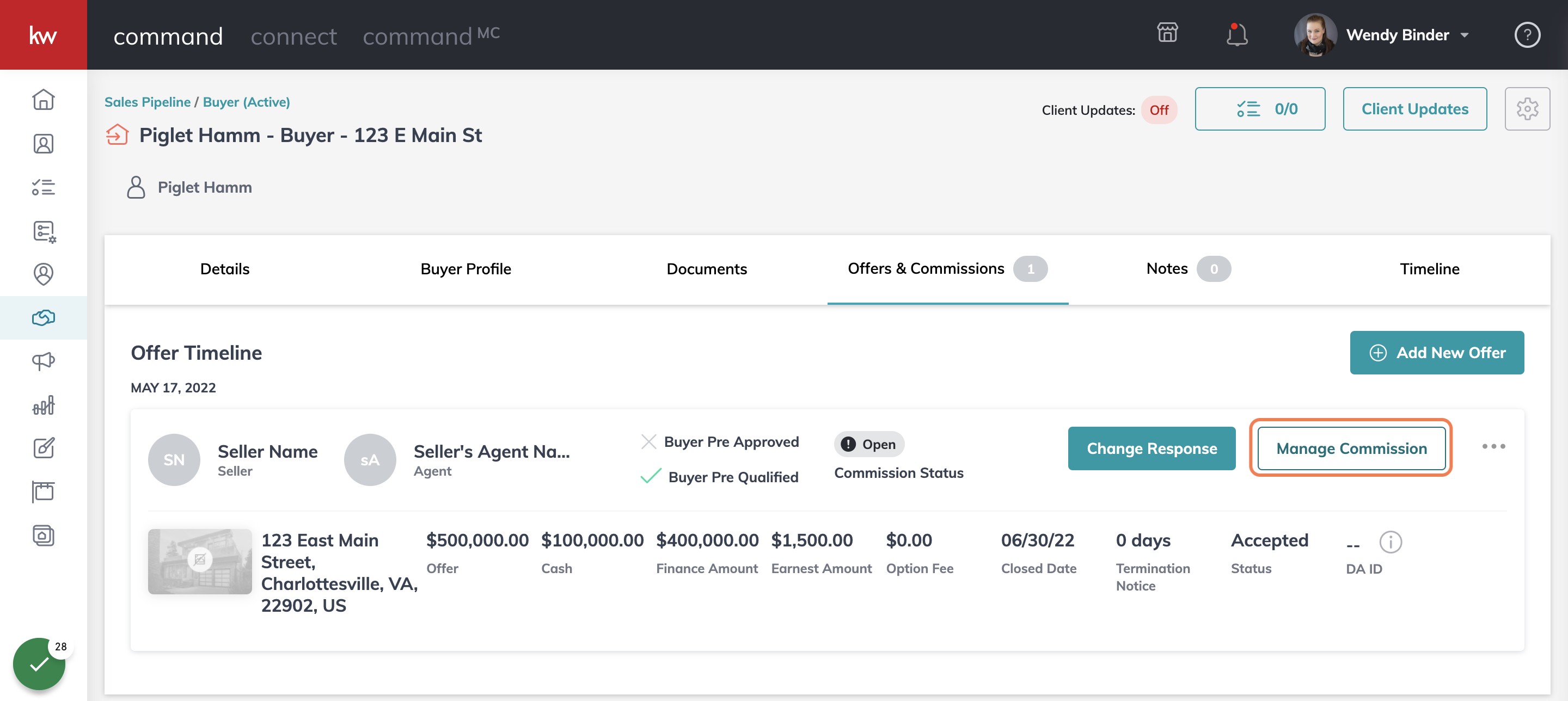Image resolution: width=1568 pixels, height=701 pixels.
Task: Click the KW logo
Action: point(43,35)
